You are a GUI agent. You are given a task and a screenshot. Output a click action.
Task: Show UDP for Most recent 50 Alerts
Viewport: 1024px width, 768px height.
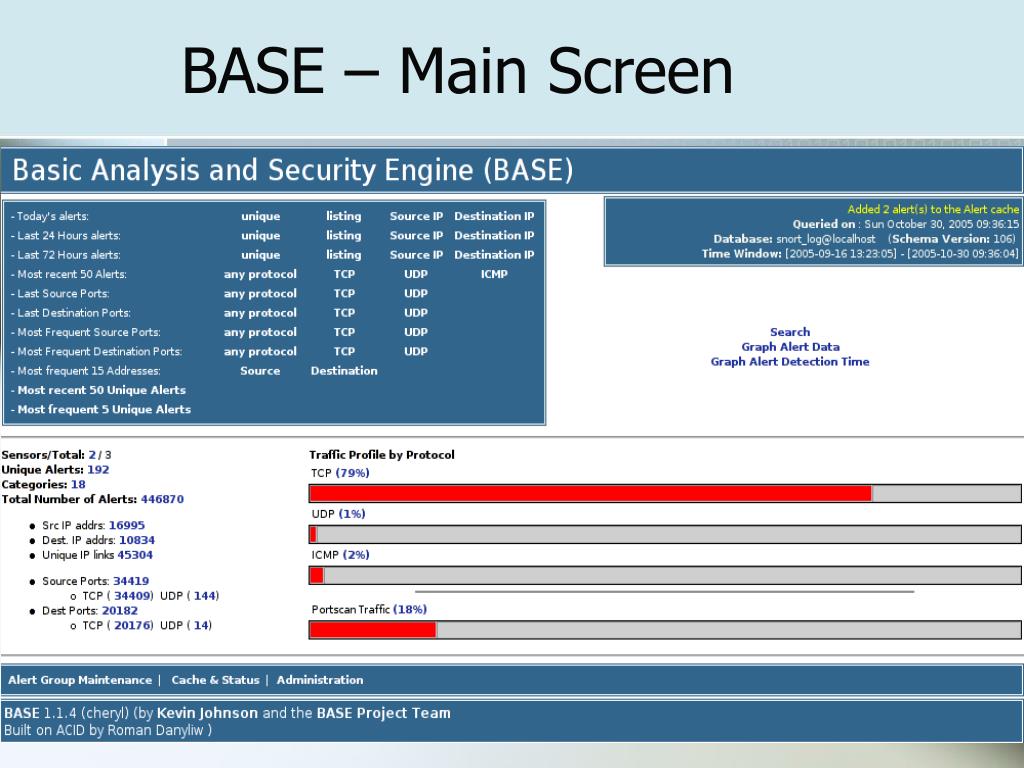point(416,274)
